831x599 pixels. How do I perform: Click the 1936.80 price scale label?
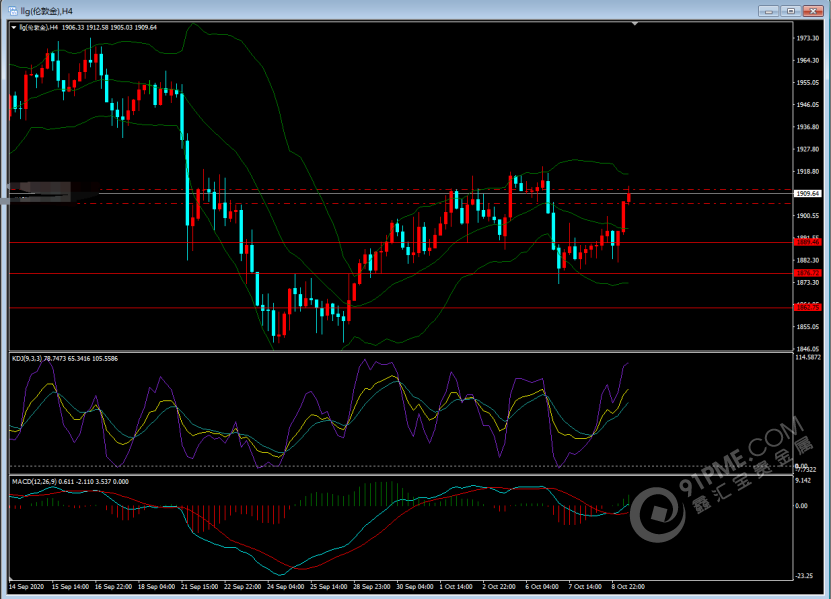tap(808, 127)
